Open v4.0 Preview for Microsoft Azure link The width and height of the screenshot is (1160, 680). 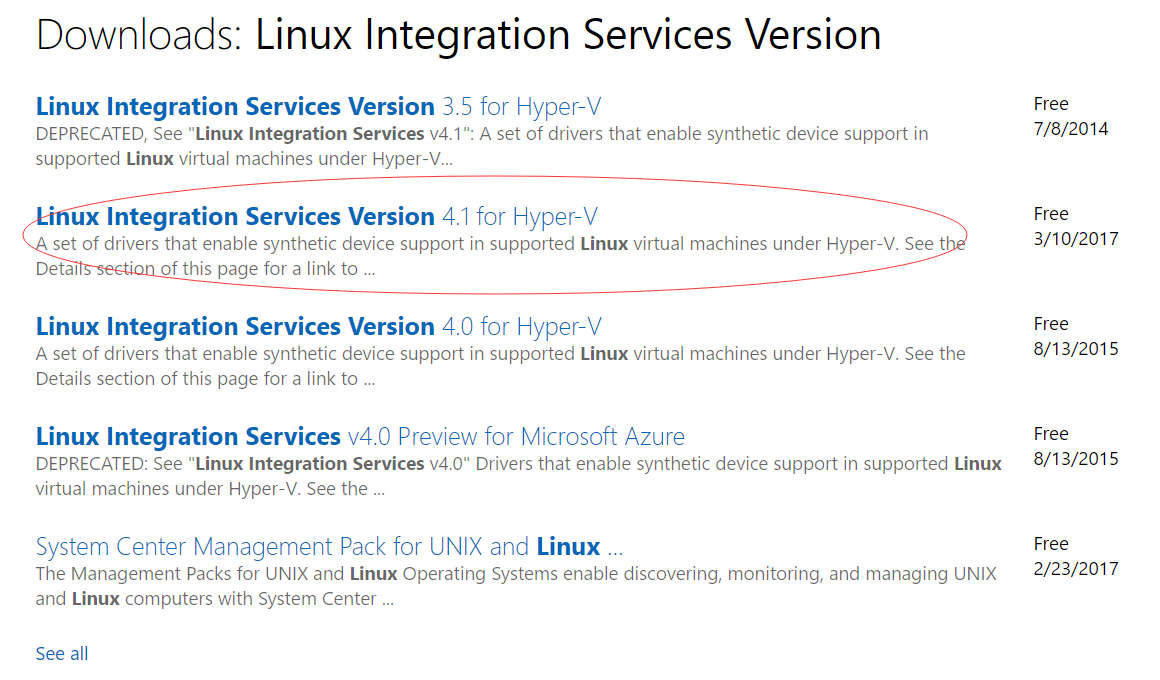[x=360, y=437]
